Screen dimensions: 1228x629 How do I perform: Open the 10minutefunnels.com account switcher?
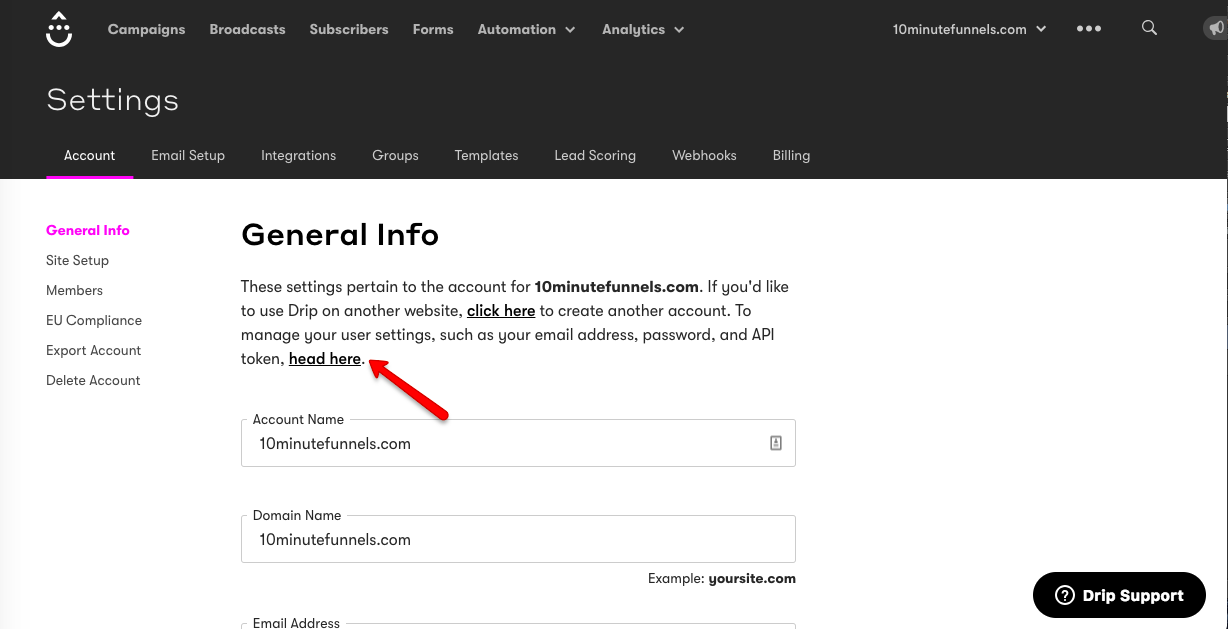(x=970, y=29)
